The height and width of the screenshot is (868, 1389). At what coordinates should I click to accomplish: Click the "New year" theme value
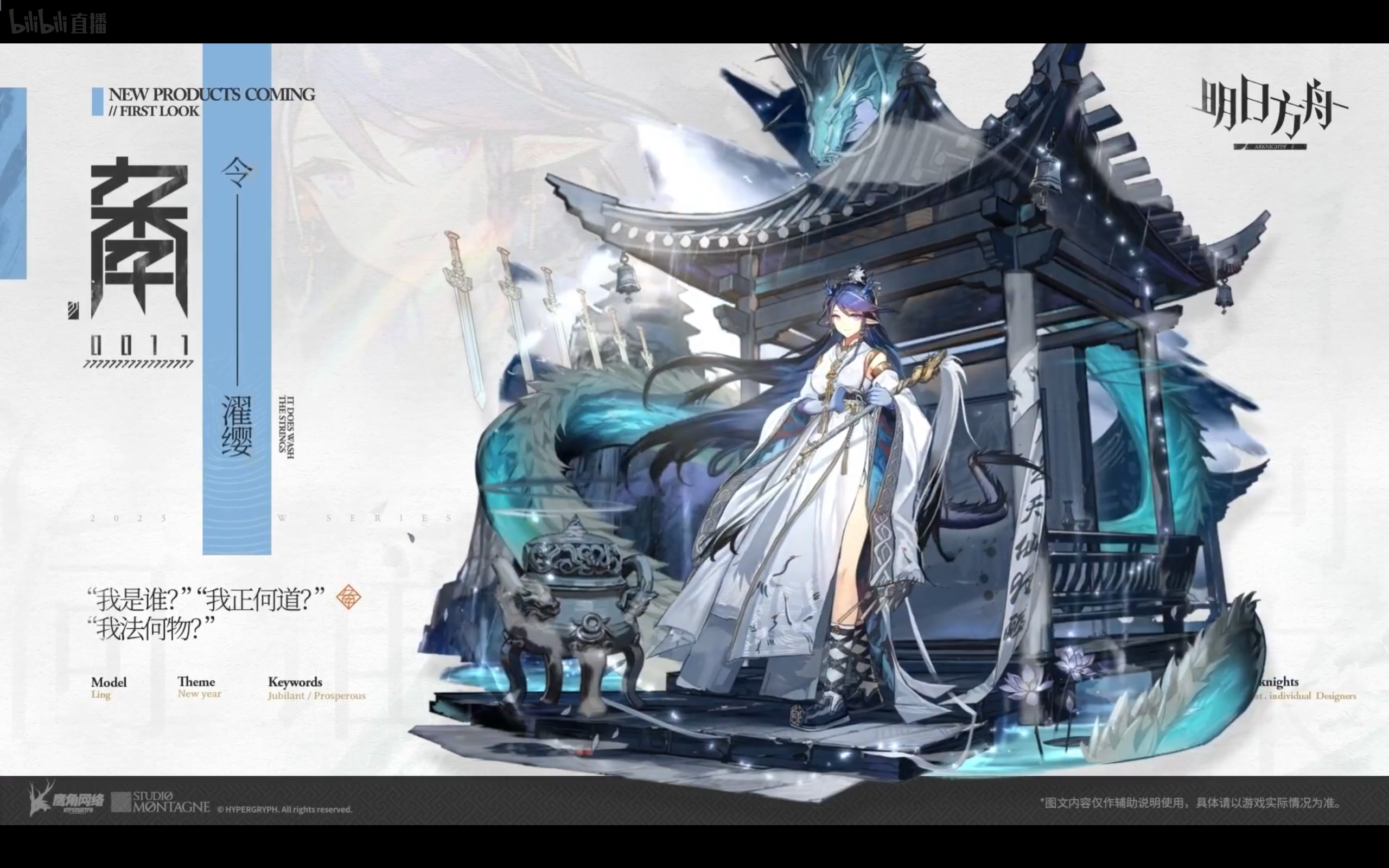(199, 693)
